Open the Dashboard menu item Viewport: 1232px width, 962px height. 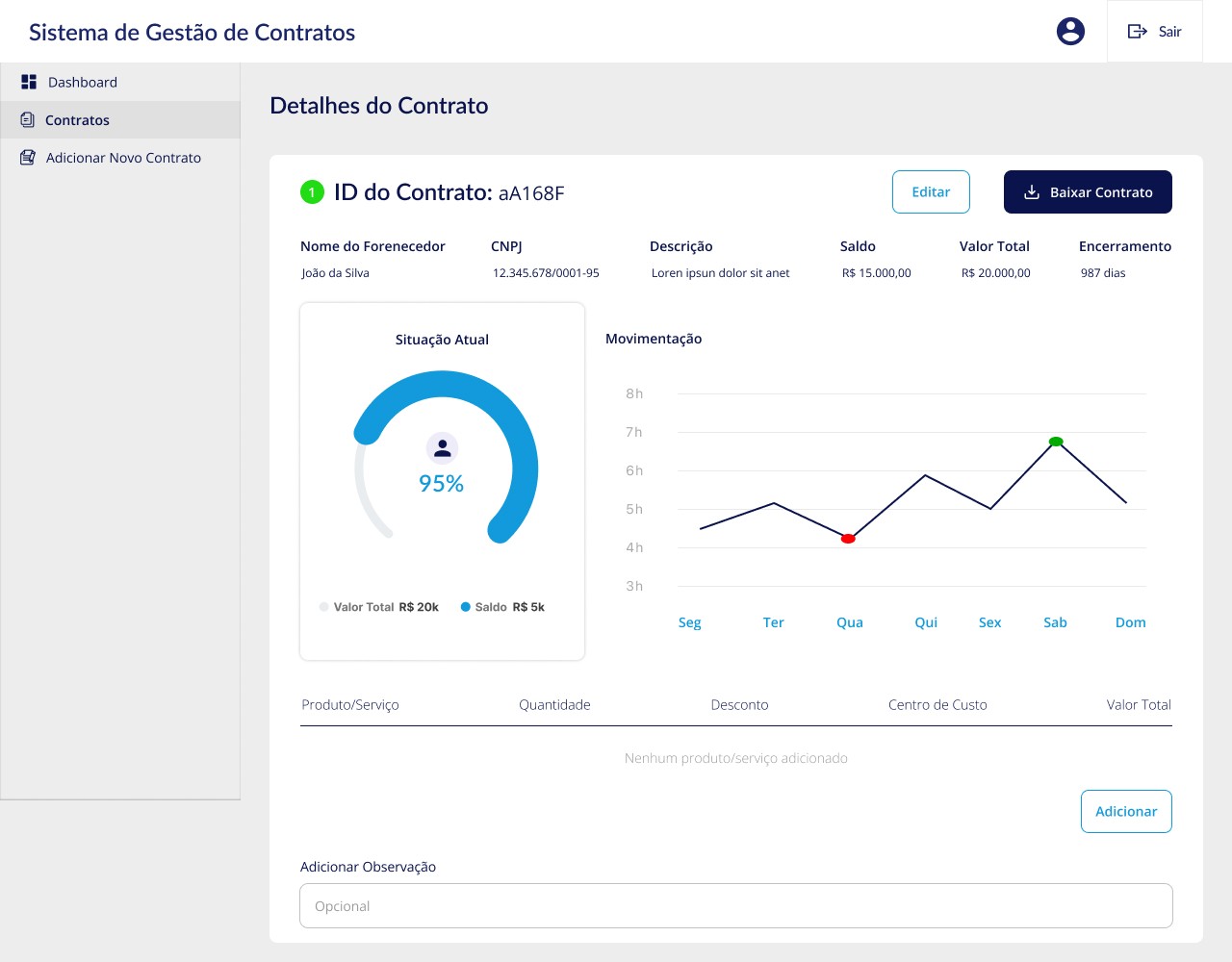[x=120, y=83]
